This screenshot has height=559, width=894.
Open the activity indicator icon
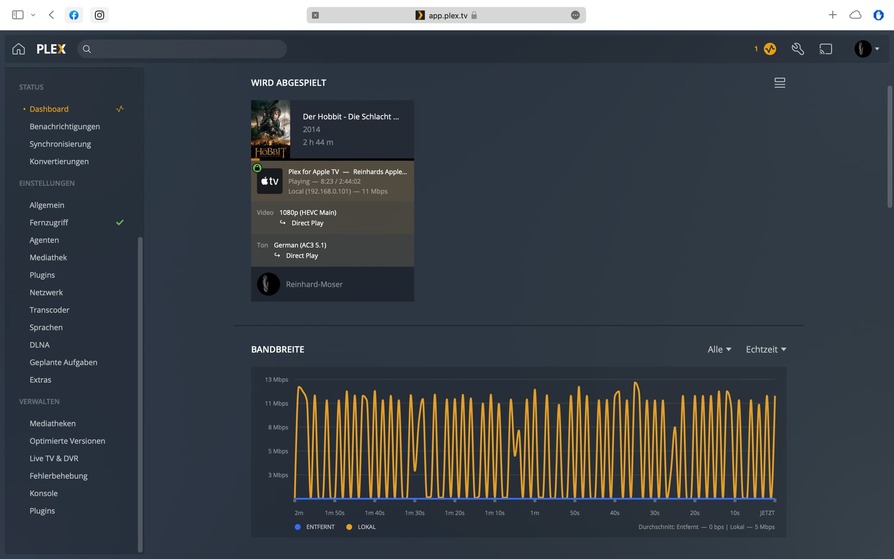[770, 49]
